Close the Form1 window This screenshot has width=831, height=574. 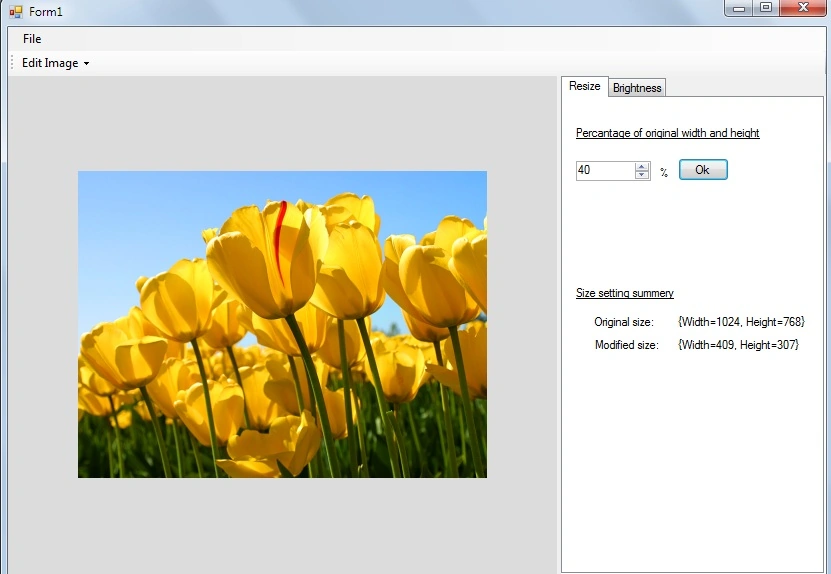point(803,7)
